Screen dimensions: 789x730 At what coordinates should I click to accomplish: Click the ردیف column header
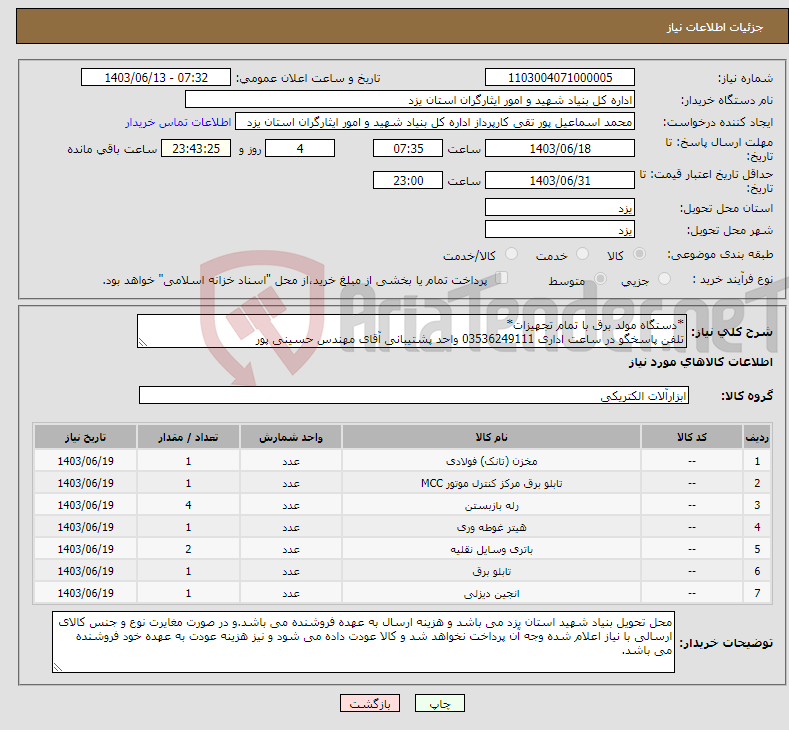[757, 437]
